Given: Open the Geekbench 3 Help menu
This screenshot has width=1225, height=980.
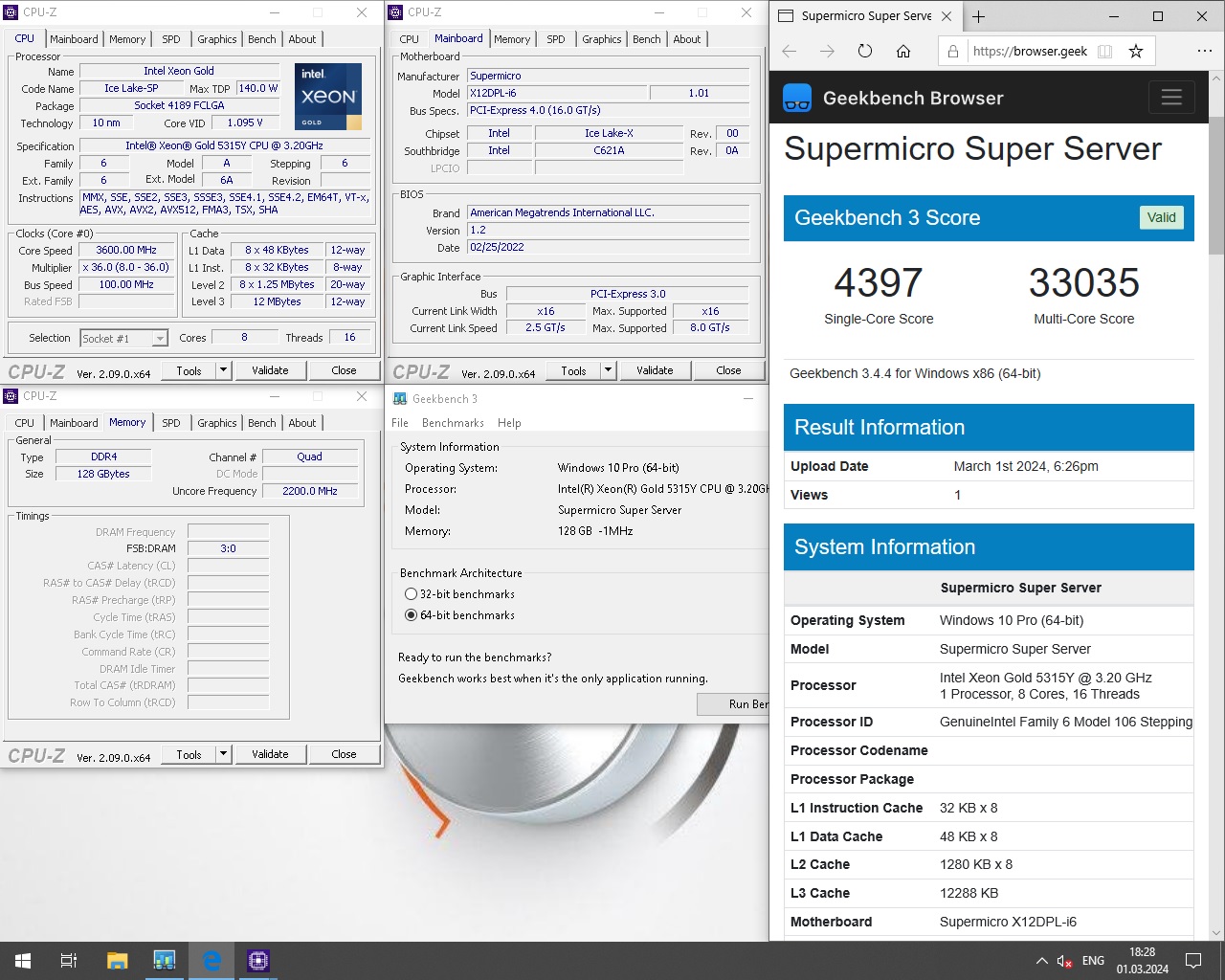Looking at the screenshot, I should coord(509,423).
